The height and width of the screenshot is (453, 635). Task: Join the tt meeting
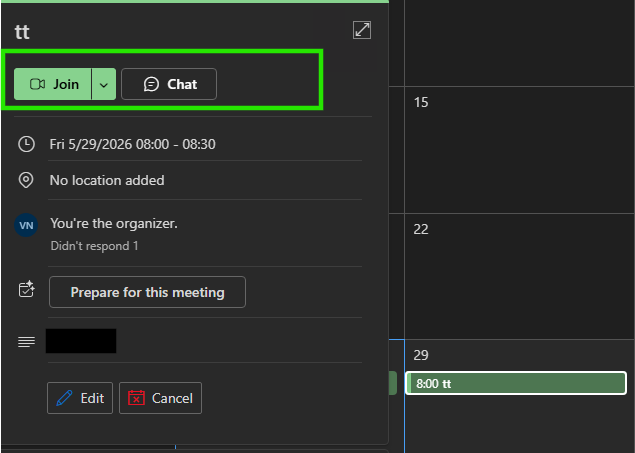click(53, 84)
